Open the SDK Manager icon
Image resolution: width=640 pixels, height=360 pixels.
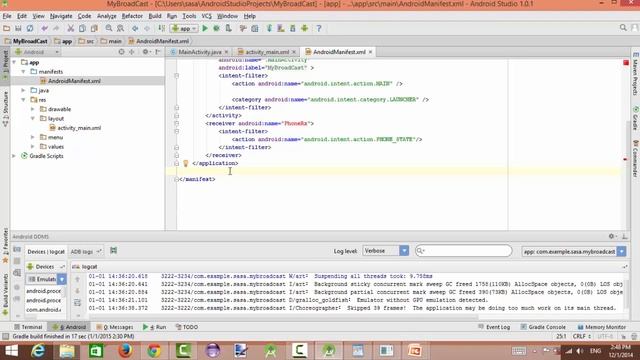(293, 28)
